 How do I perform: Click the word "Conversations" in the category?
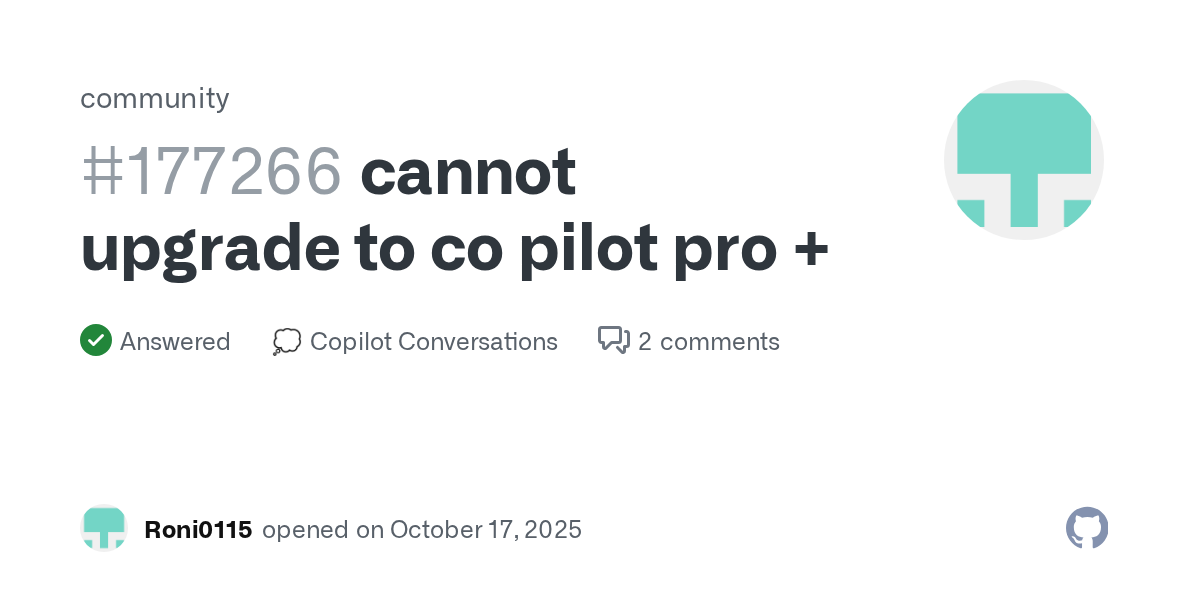(477, 342)
